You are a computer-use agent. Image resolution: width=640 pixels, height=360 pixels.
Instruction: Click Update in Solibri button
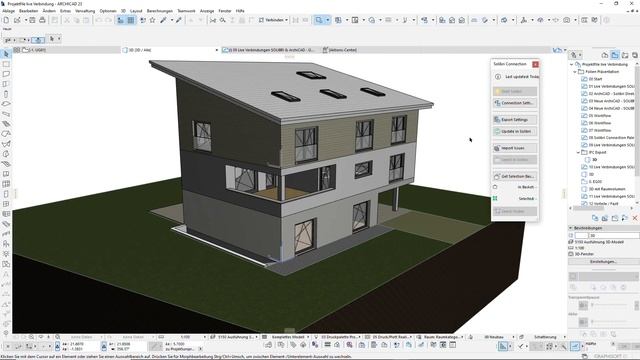(515, 131)
